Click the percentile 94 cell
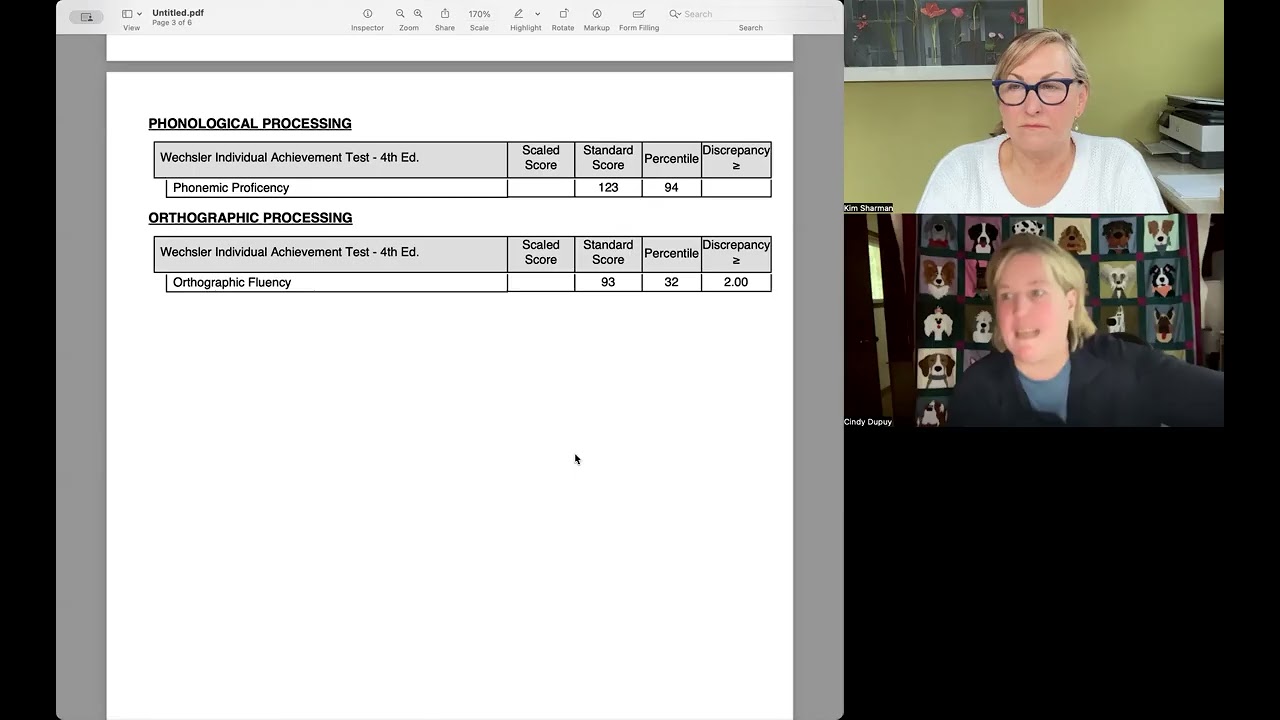This screenshot has width=1280, height=720. [x=671, y=188]
